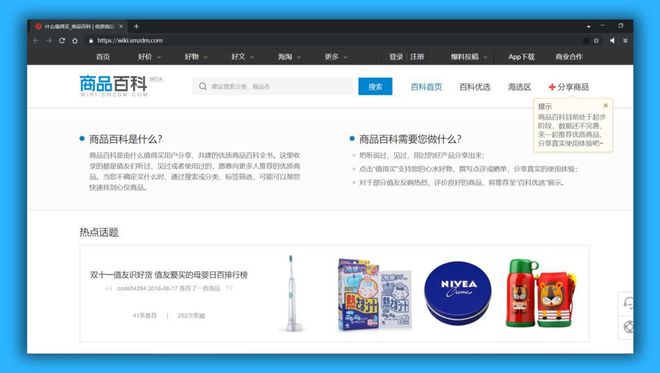Click the padlock icon in the address bar
Screen dimensions: 660x373
91,40
